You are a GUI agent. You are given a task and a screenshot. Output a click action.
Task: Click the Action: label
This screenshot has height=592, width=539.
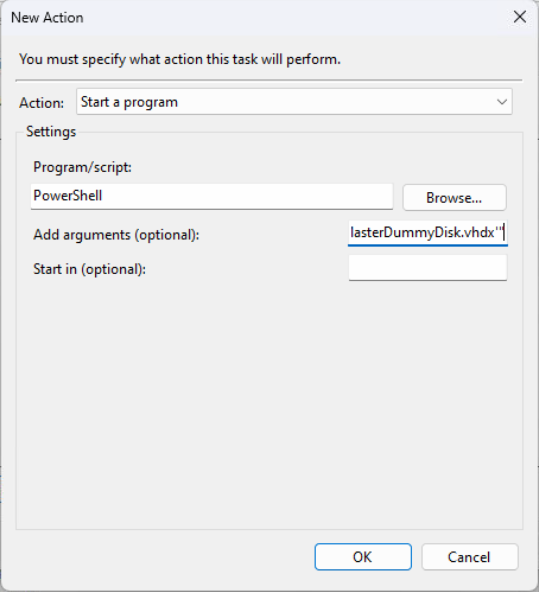[x=42, y=103]
